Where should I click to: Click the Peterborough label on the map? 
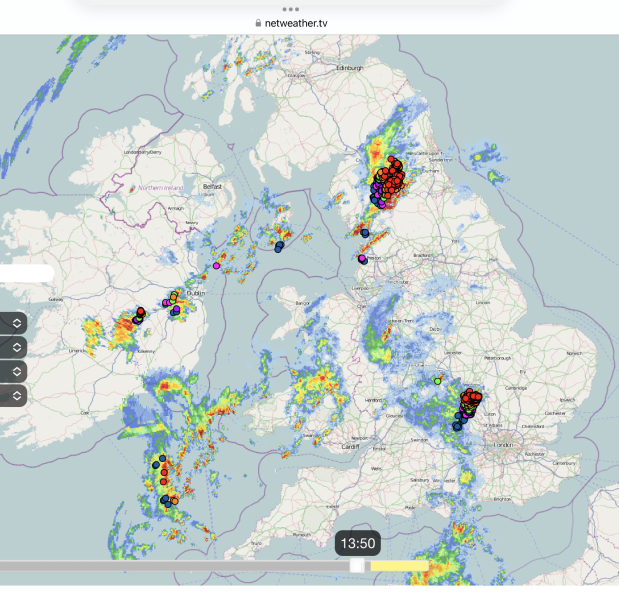point(498,358)
